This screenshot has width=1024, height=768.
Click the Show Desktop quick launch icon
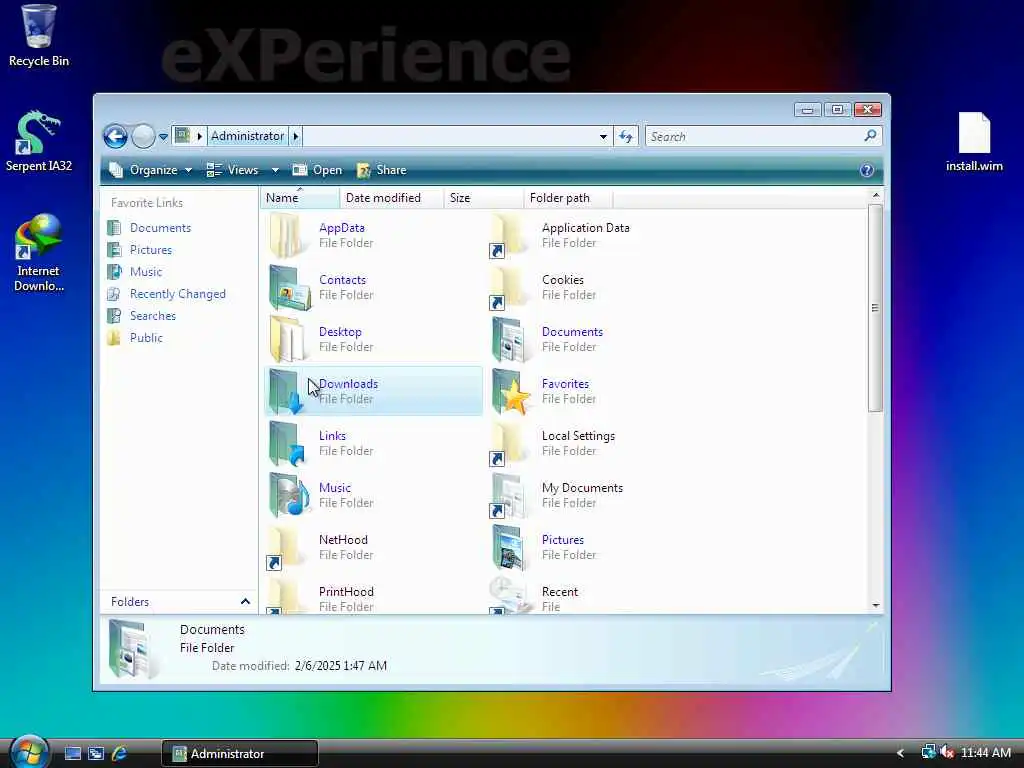pyautogui.click(x=72, y=754)
